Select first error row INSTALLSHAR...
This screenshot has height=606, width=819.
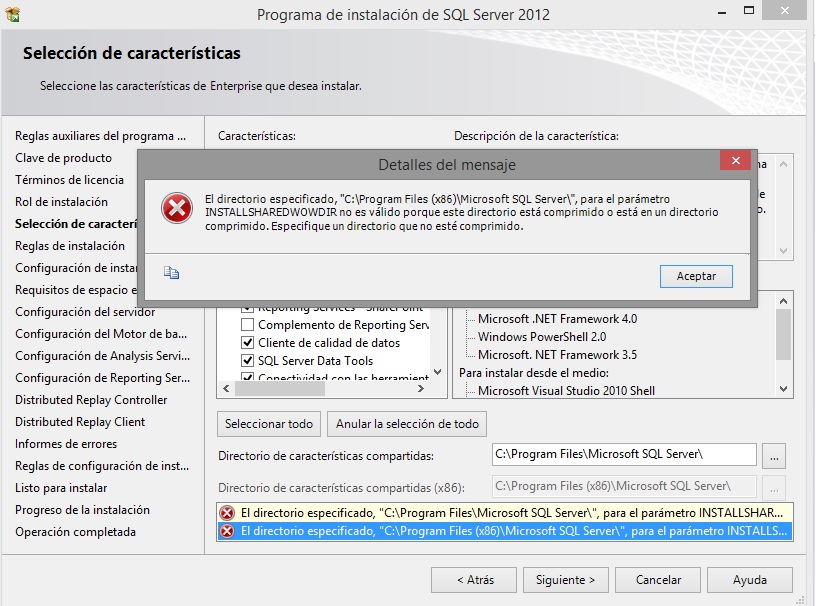(505, 513)
